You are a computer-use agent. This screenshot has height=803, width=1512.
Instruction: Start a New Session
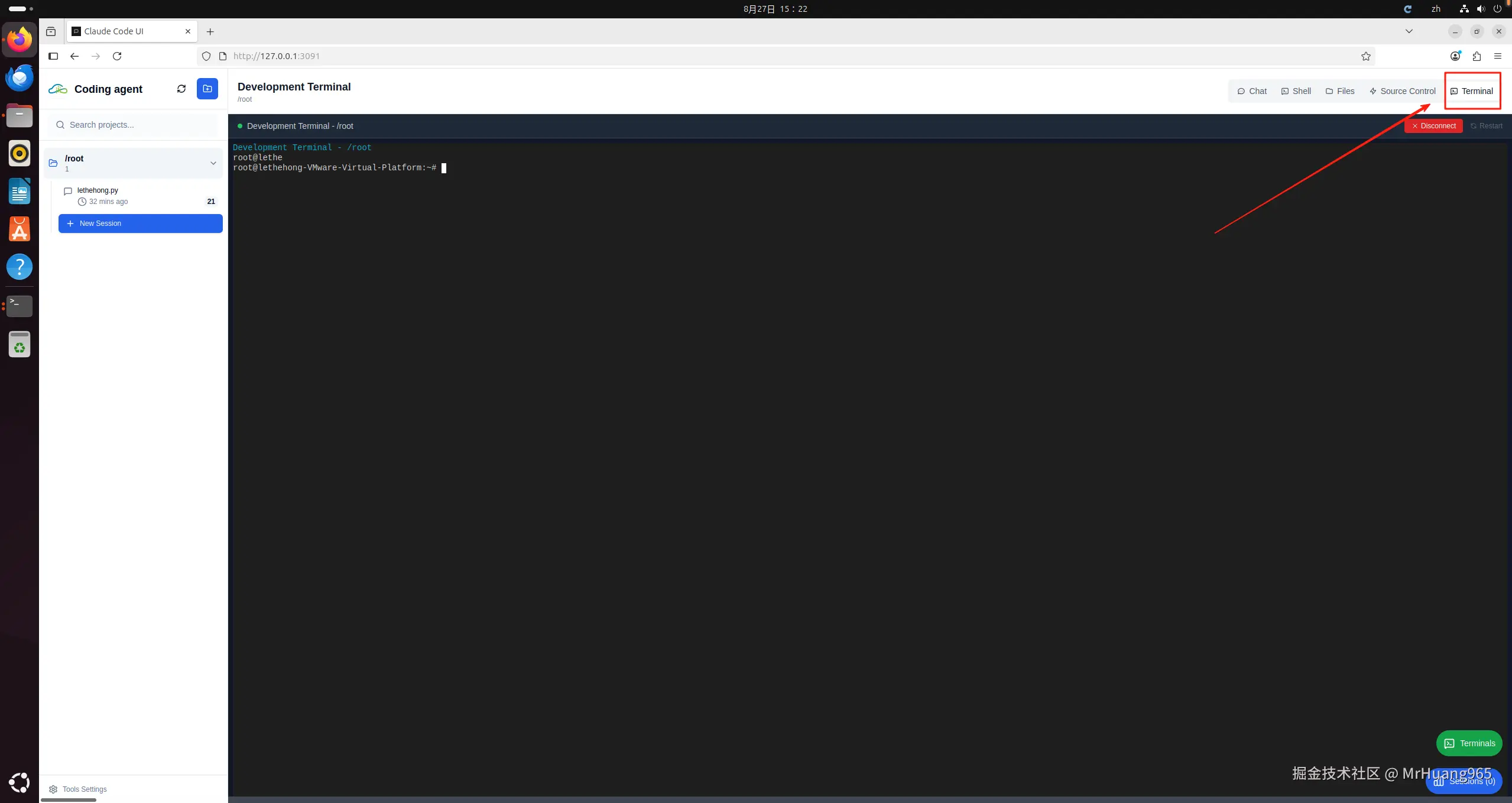(140, 224)
